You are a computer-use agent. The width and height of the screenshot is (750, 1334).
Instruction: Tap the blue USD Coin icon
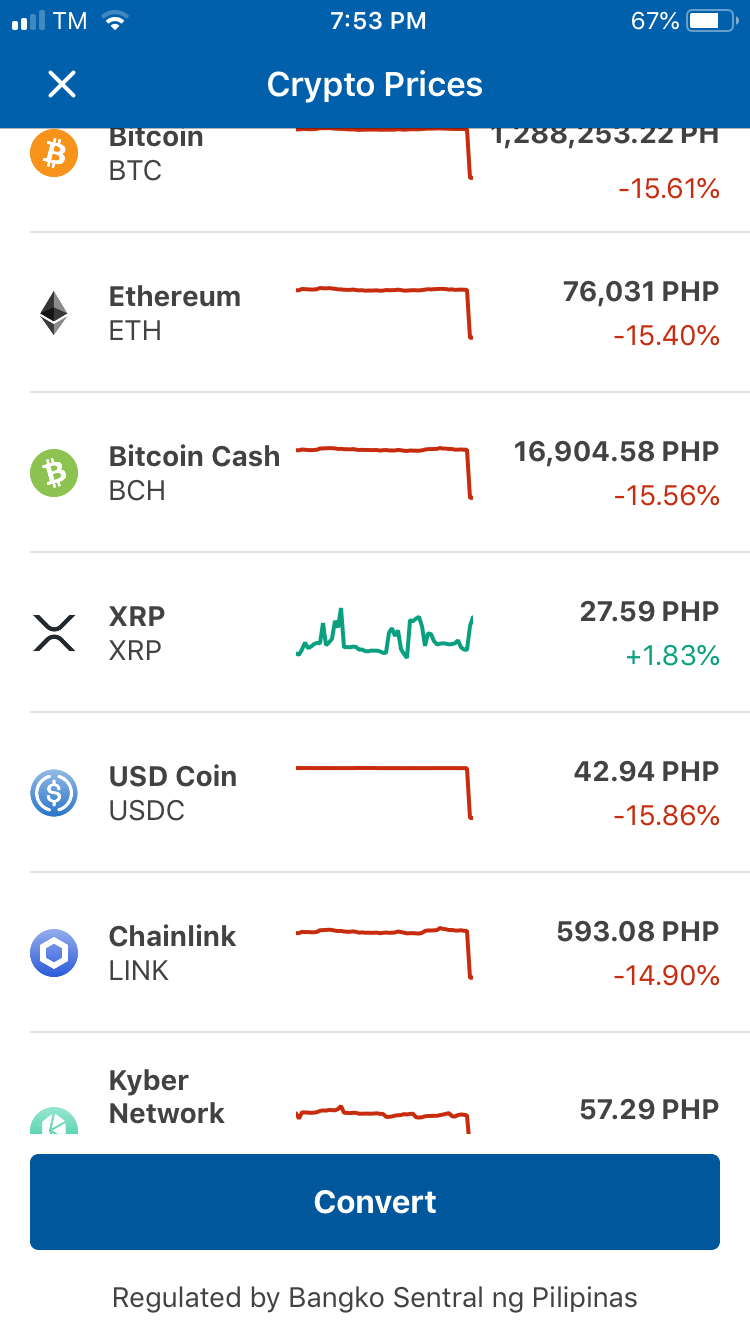[54, 793]
